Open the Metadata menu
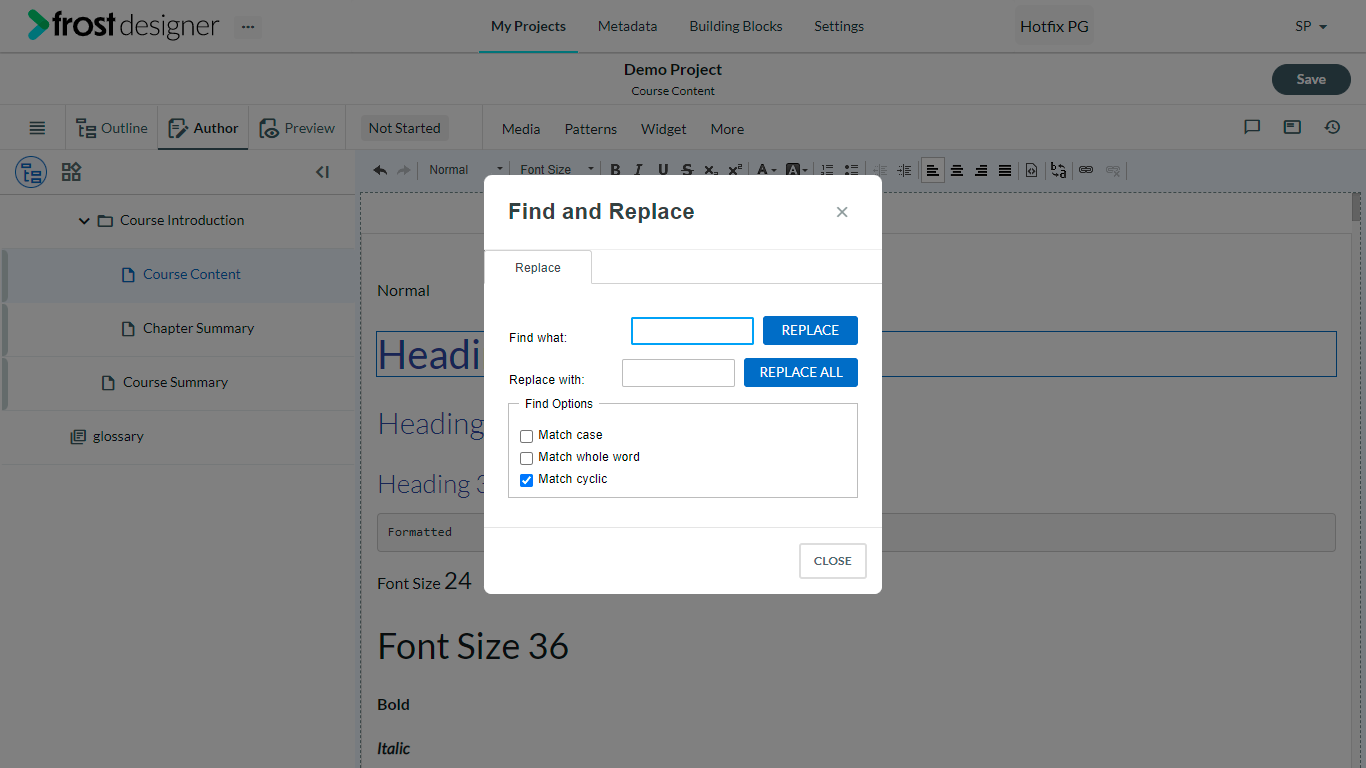This screenshot has height=768, width=1366. tap(627, 26)
